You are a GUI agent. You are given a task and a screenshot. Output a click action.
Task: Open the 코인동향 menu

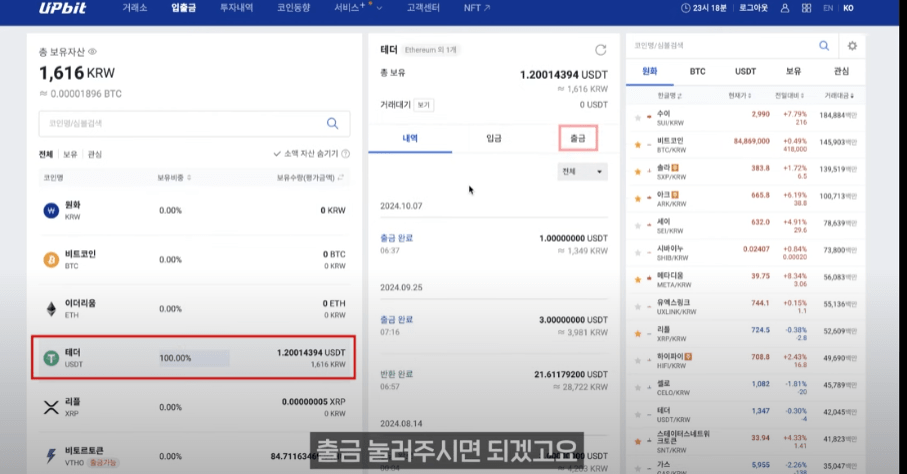click(x=293, y=8)
